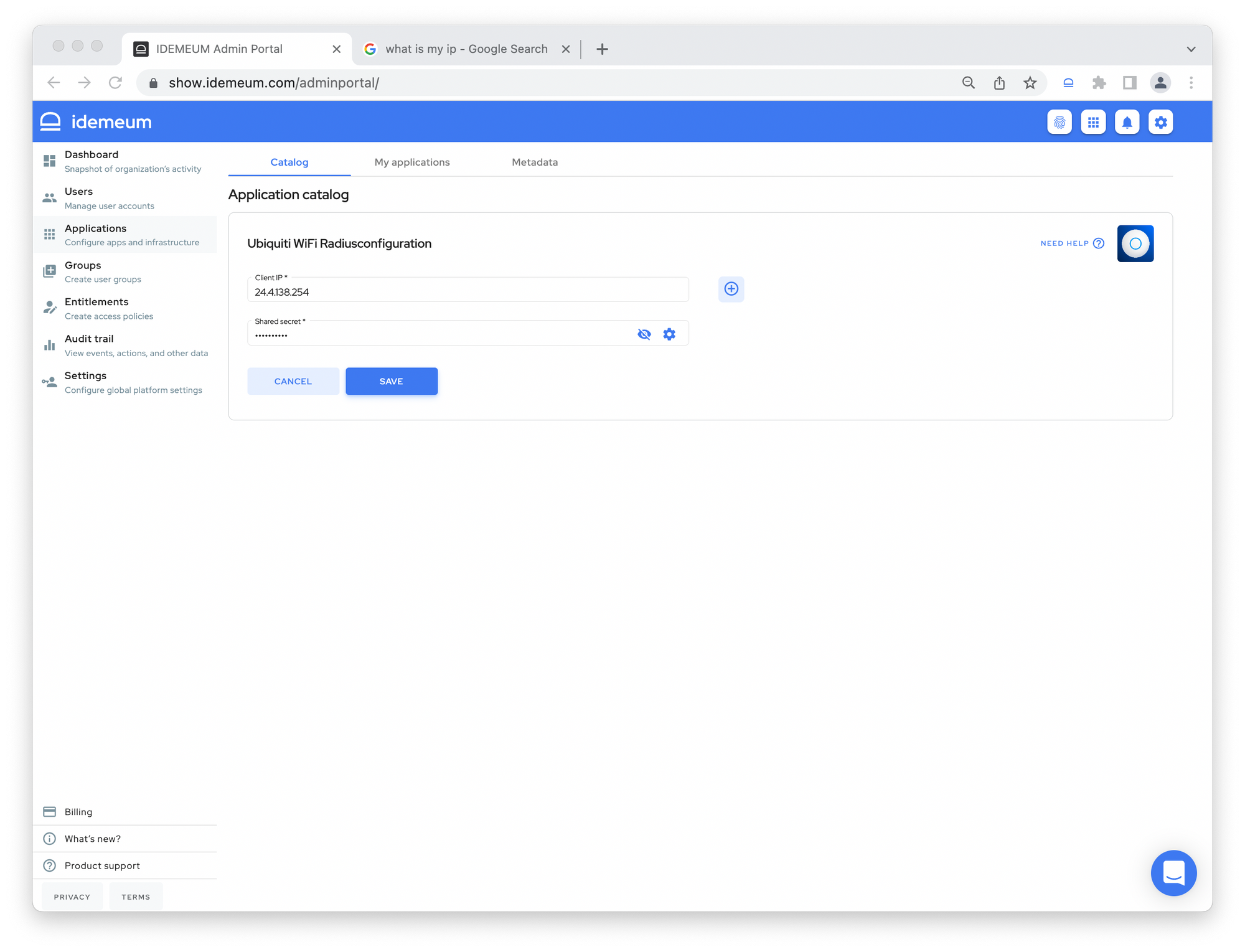1245x952 pixels.
Task: Click the CANCEL button
Action: (x=293, y=381)
